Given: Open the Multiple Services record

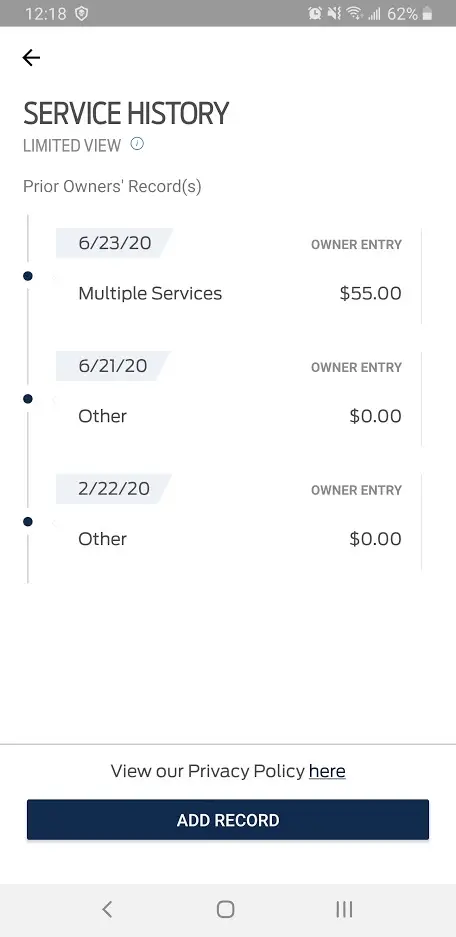Looking at the screenshot, I should point(239,276).
